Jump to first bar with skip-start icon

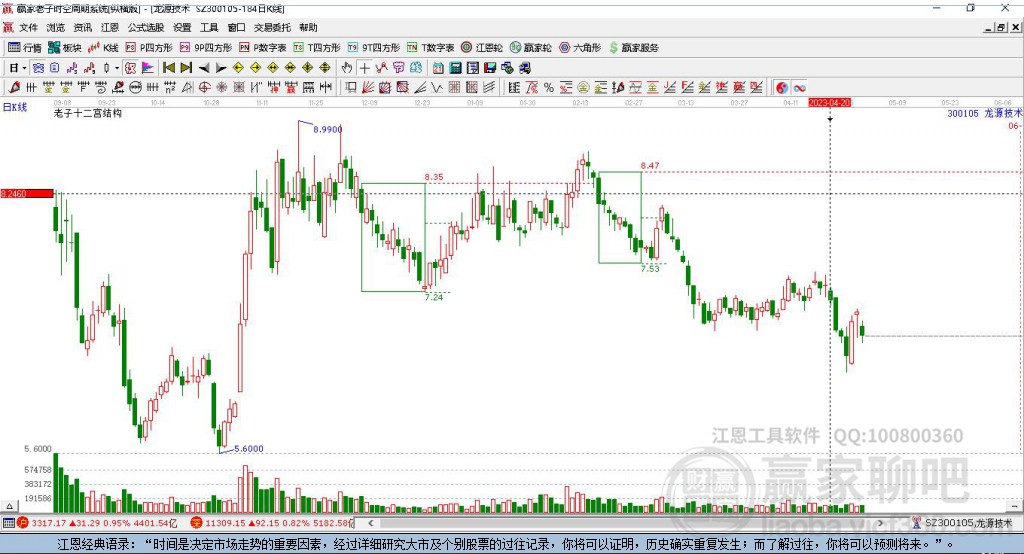[168, 68]
